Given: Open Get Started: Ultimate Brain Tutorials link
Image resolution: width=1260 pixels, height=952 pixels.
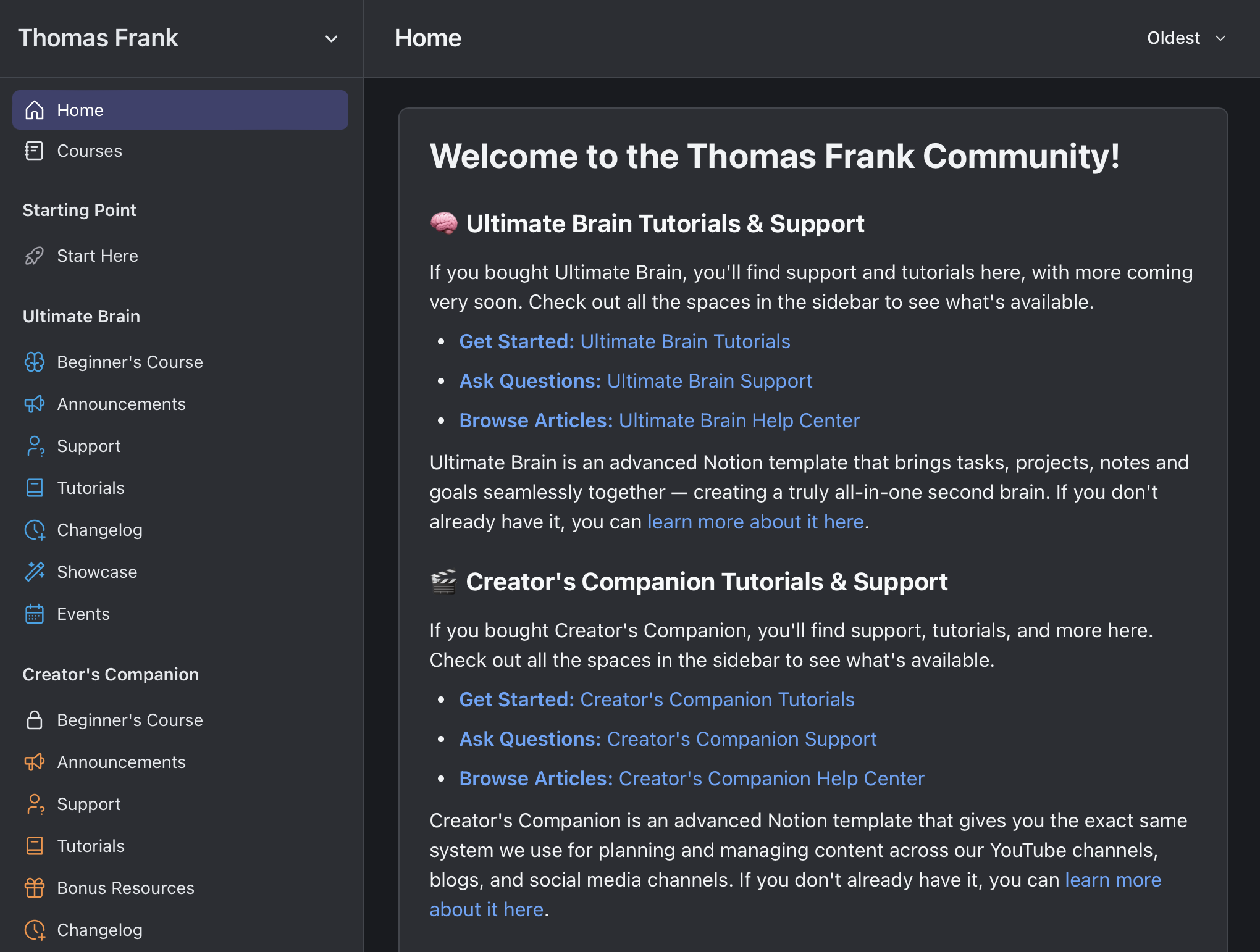Looking at the screenshot, I should click(624, 341).
